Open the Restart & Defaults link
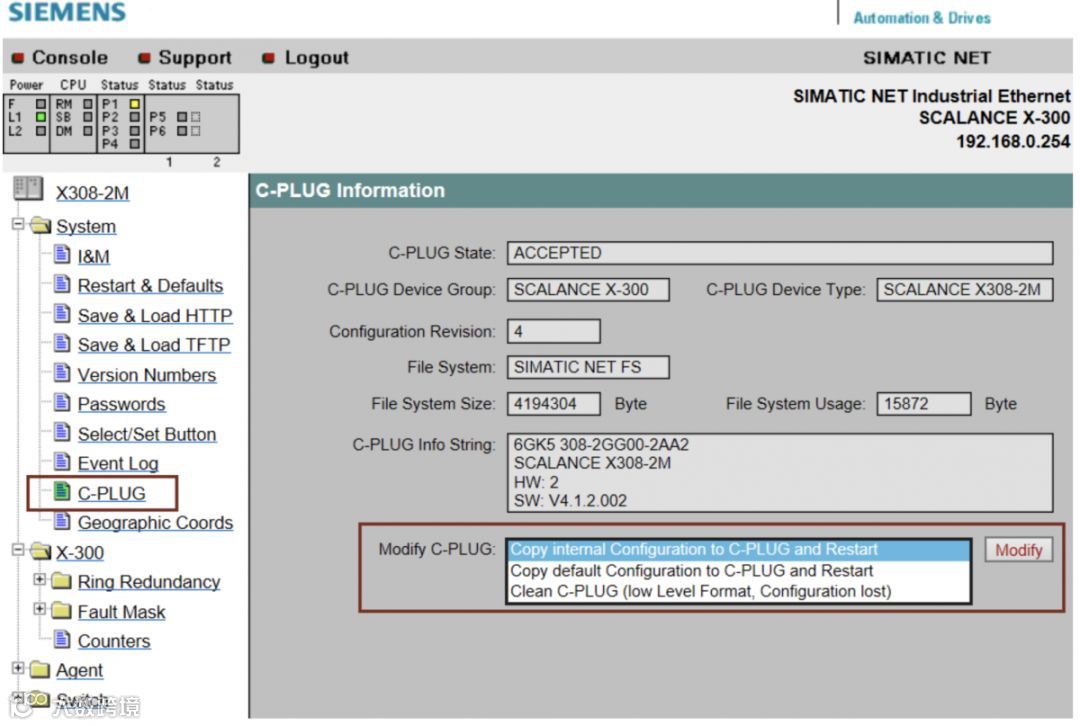The image size is (1080, 726). [x=150, y=285]
